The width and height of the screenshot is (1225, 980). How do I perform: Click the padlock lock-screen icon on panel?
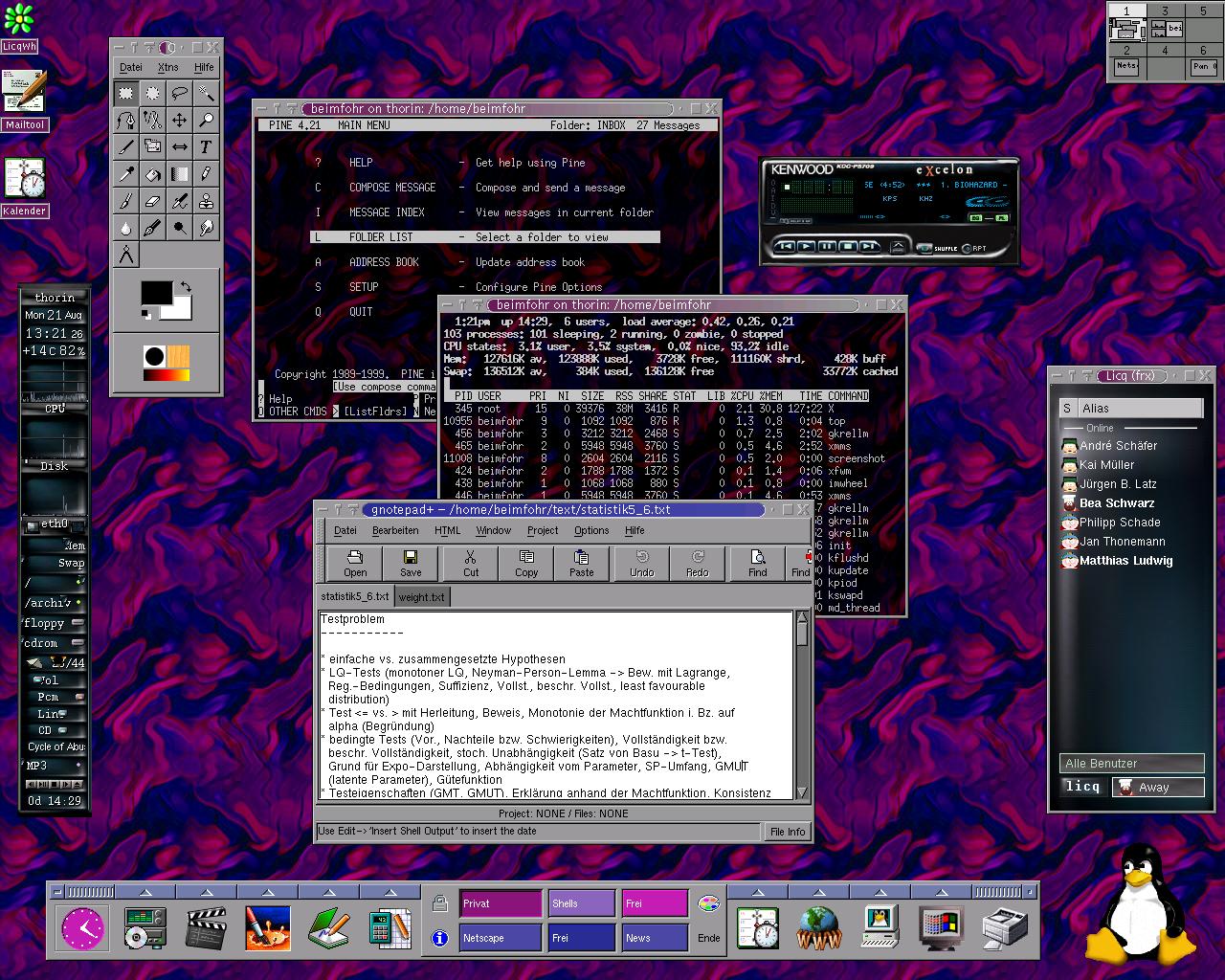[x=440, y=902]
